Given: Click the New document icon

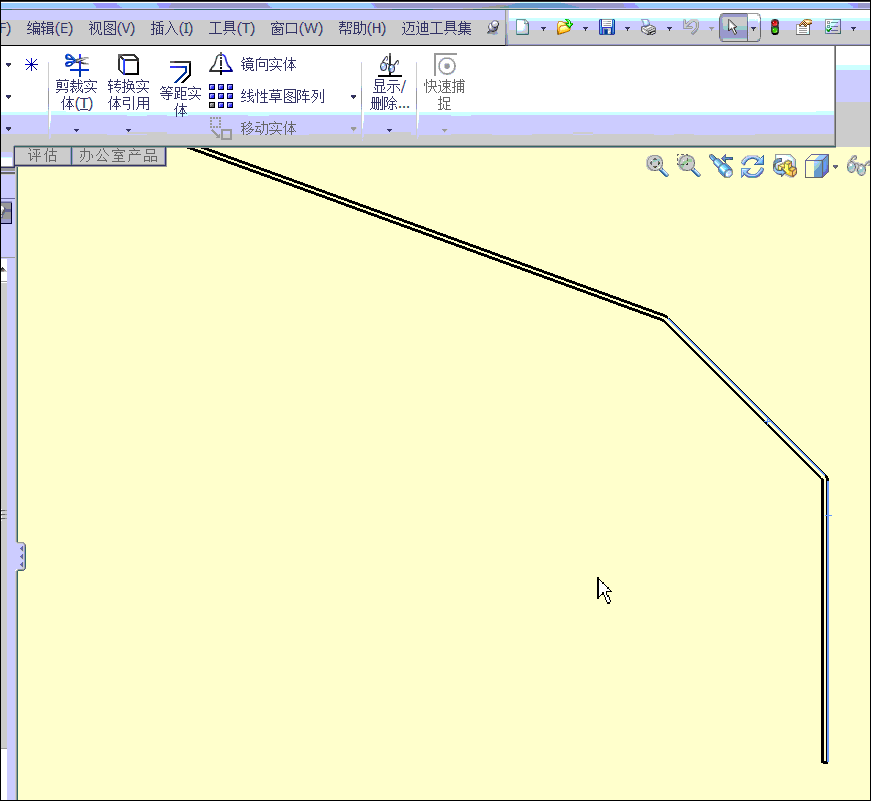Looking at the screenshot, I should pos(522,27).
